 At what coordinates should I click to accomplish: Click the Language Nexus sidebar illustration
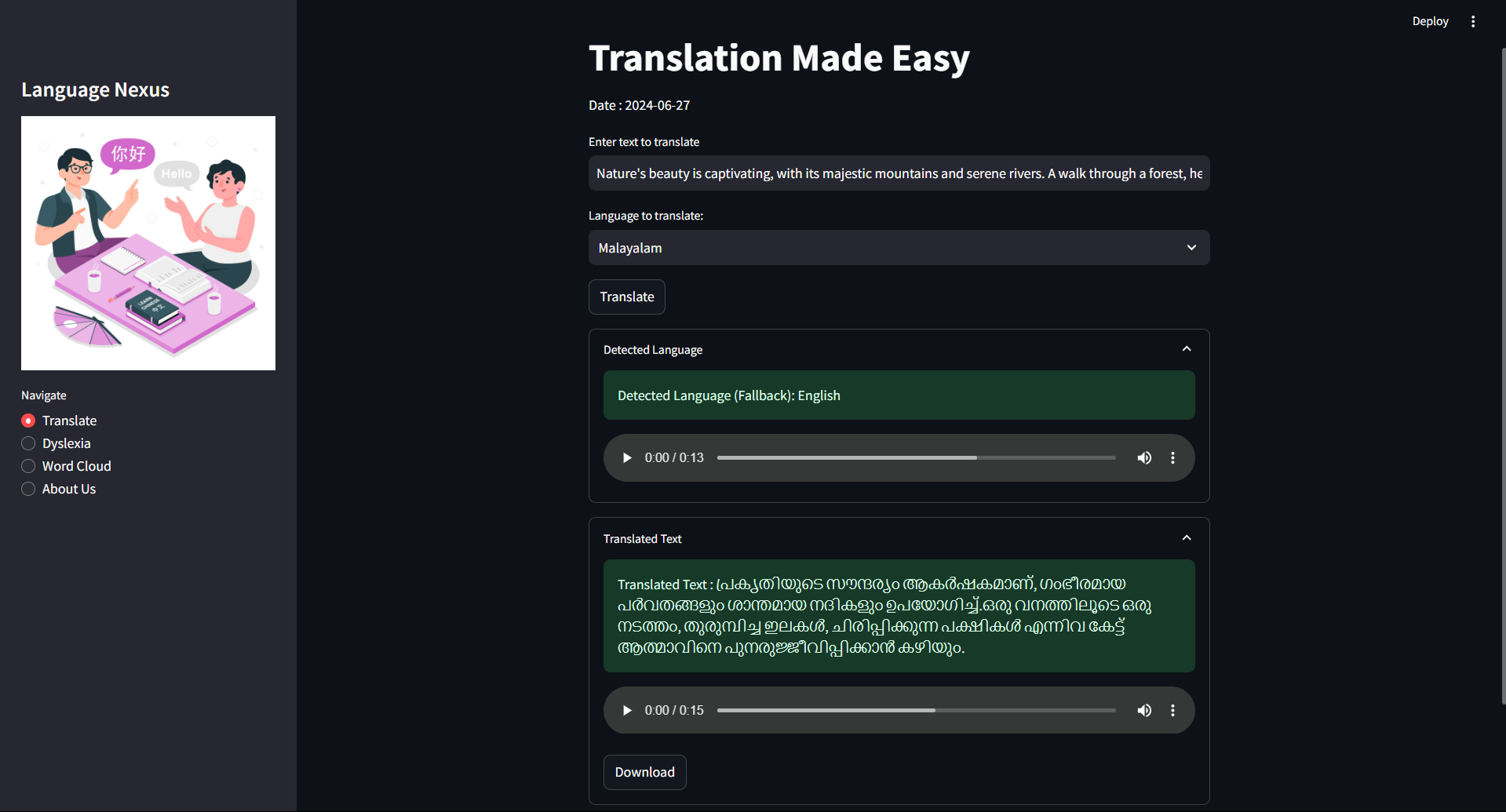pos(148,243)
